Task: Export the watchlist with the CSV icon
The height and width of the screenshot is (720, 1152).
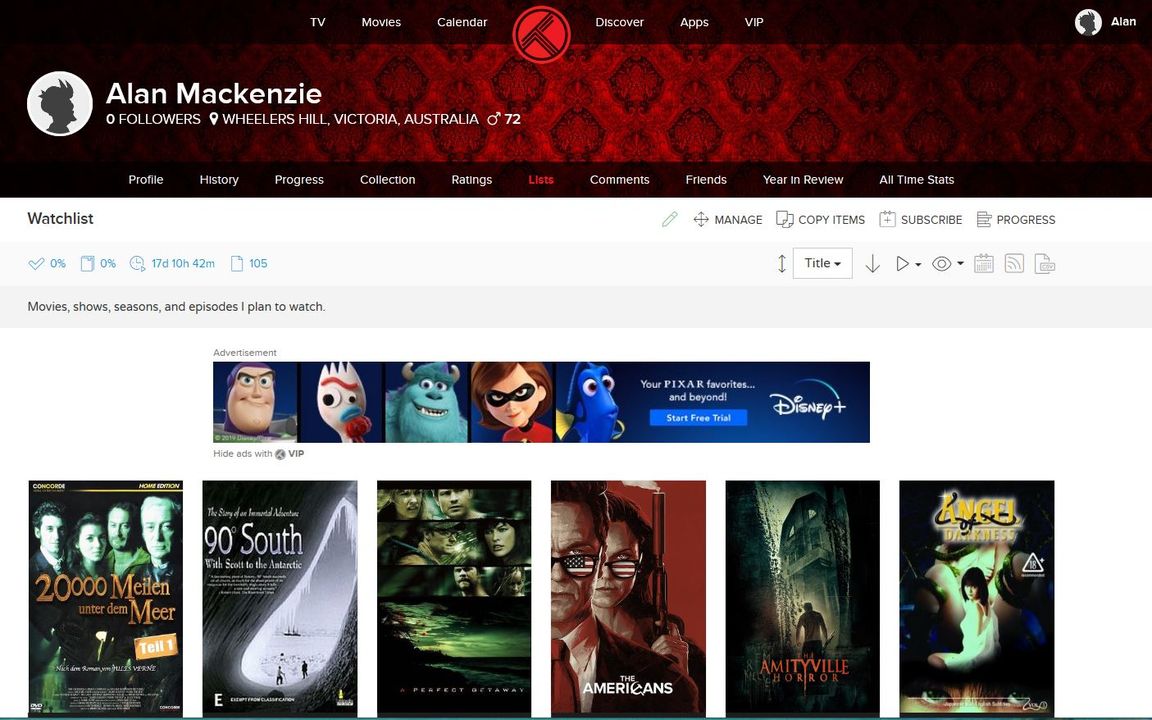Action: click(1045, 264)
